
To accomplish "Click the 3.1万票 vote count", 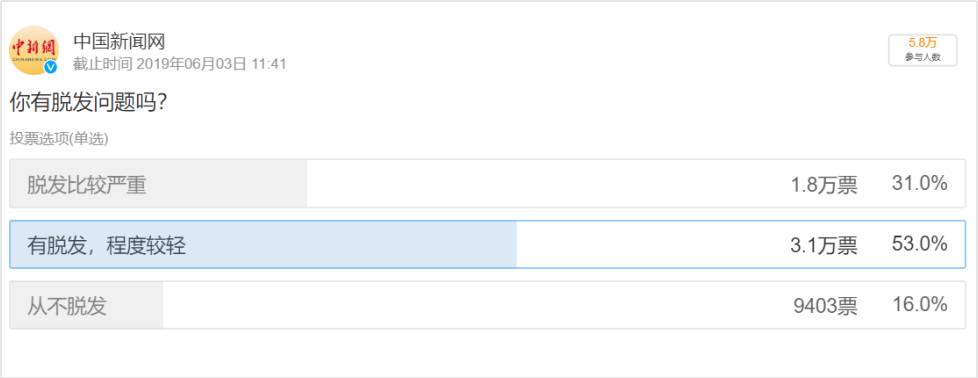I will tap(823, 245).
